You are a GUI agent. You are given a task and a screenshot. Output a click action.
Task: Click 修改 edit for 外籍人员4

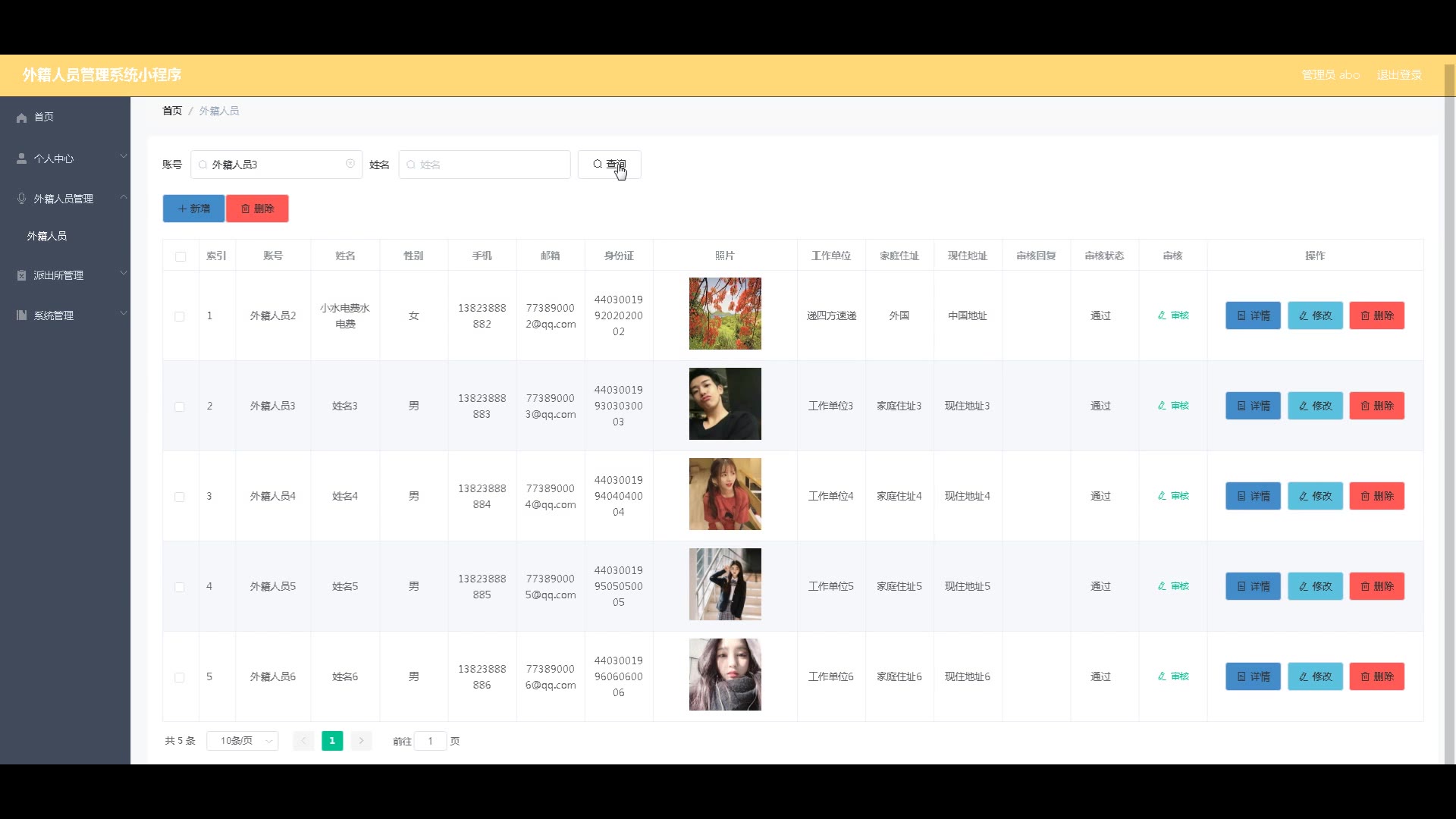(x=1315, y=496)
